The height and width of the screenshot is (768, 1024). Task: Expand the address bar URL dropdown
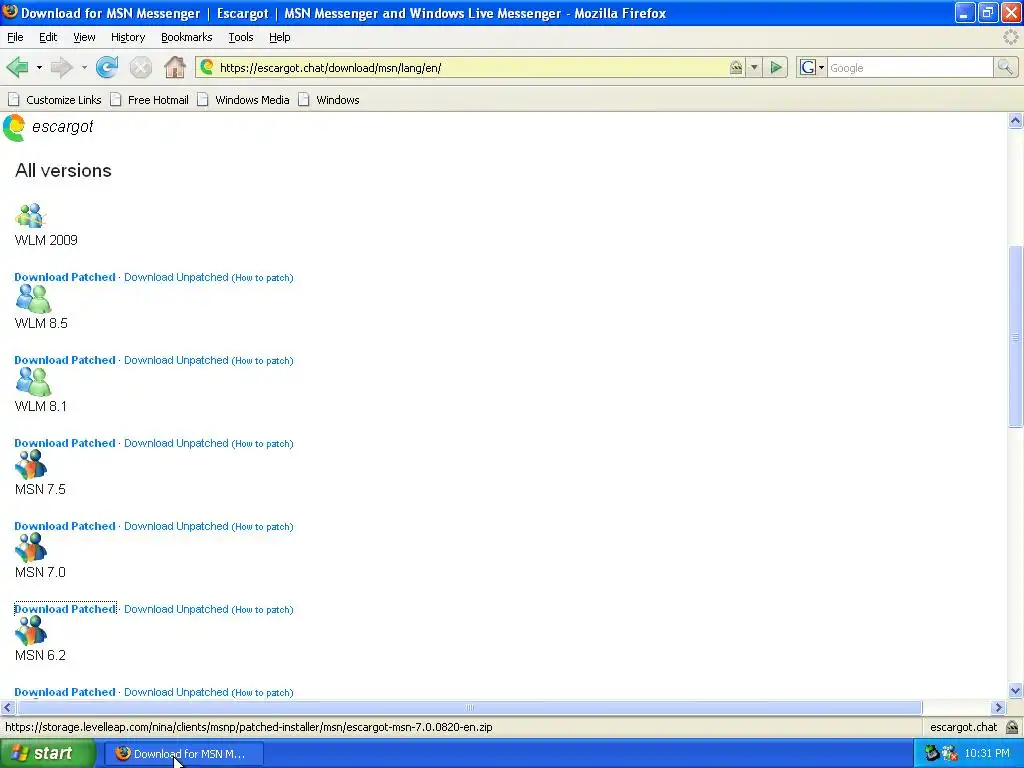[x=754, y=67]
